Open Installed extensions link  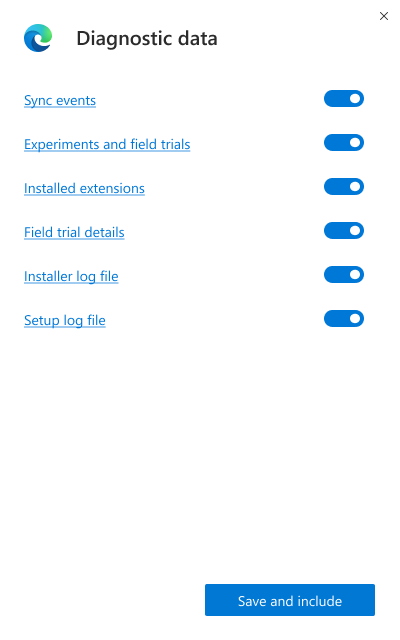pyautogui.click(x=84, y=189)
